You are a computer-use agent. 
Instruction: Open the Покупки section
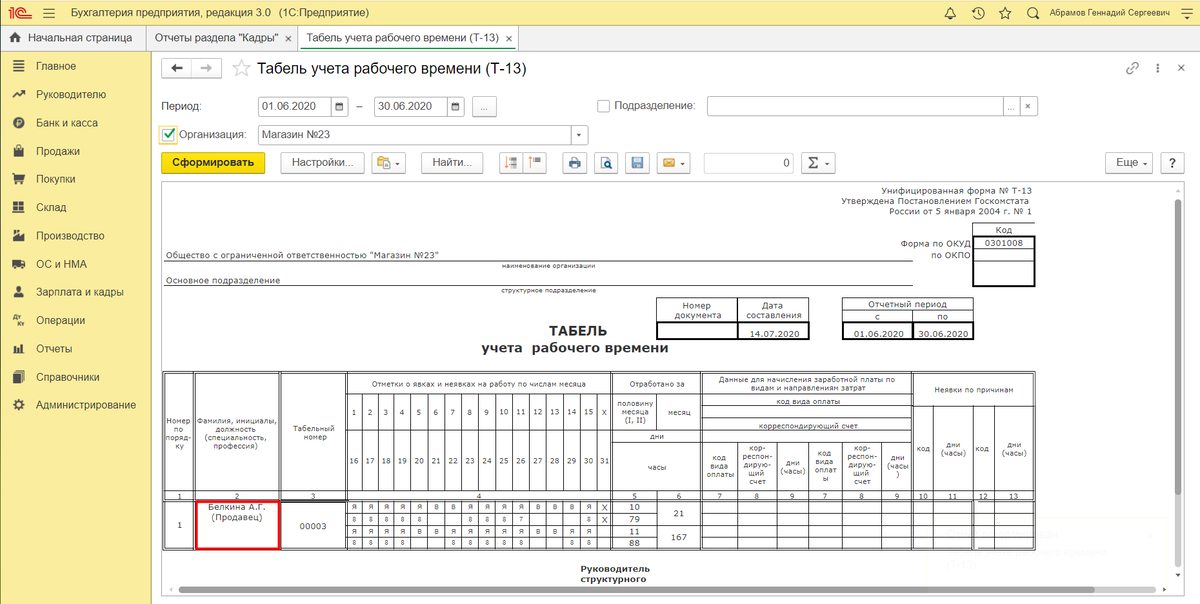[75, 179]
